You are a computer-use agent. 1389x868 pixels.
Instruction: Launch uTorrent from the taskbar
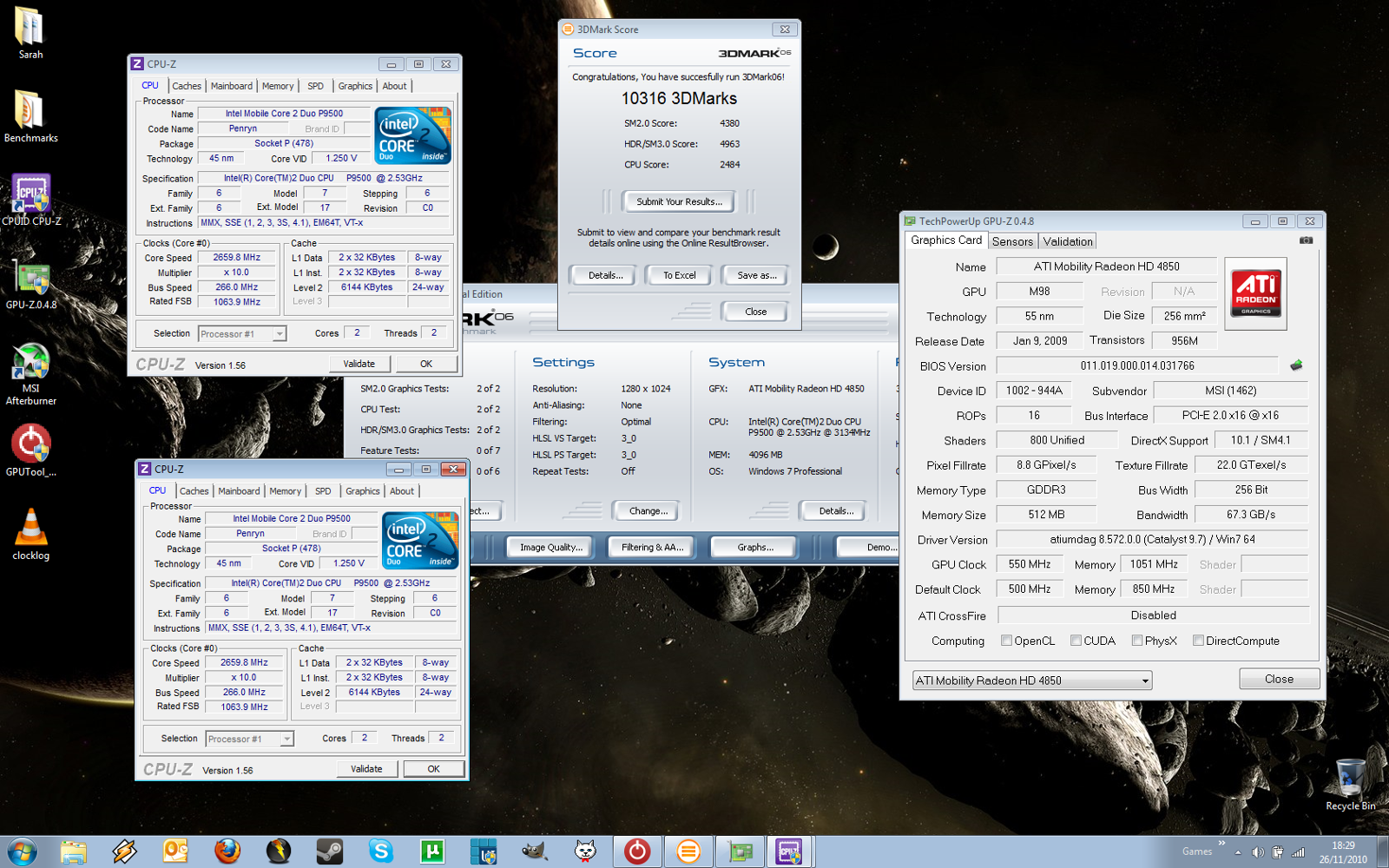(x=432, y=852)
